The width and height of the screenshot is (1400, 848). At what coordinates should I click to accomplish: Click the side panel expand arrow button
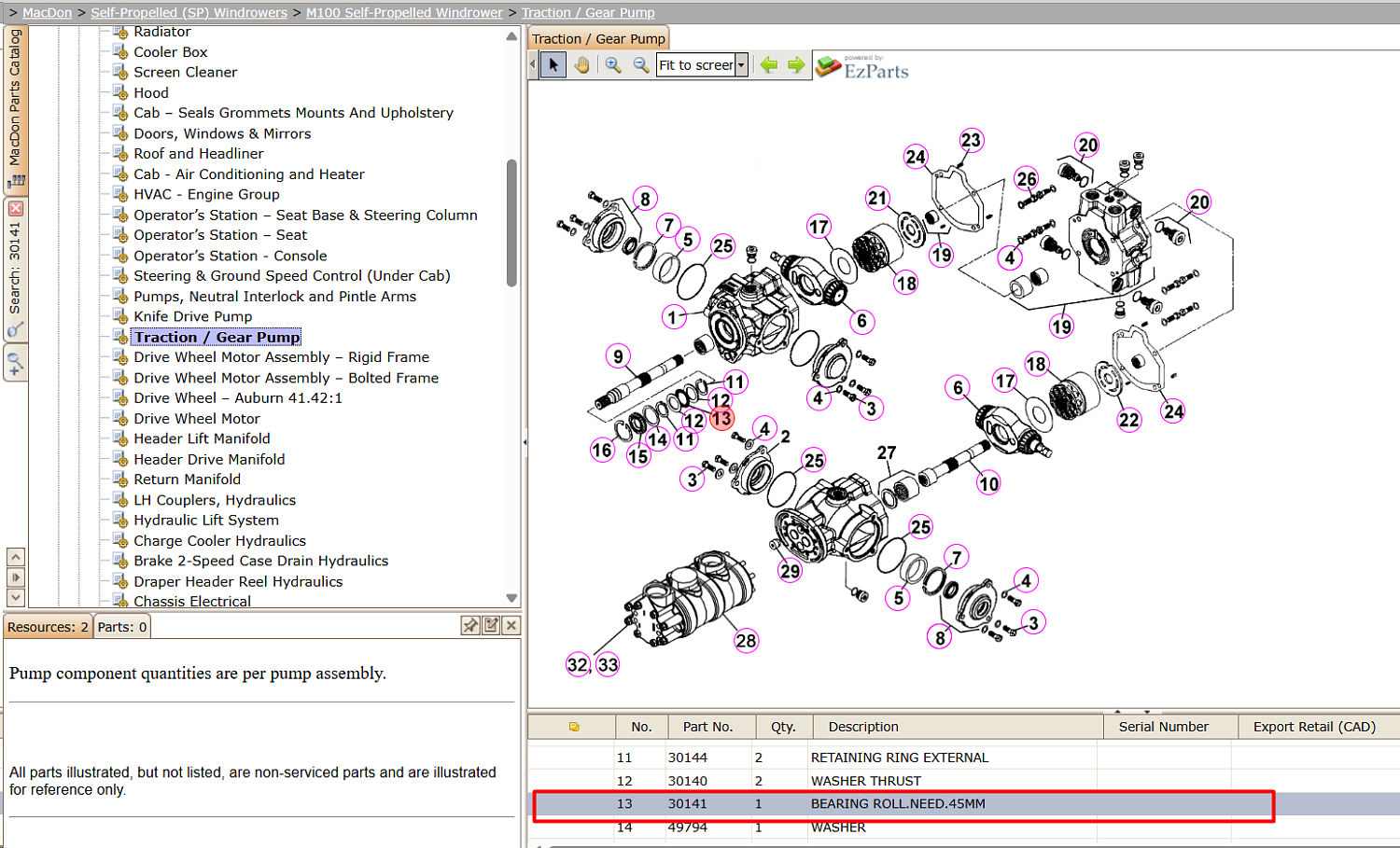[x=16, y=577]
